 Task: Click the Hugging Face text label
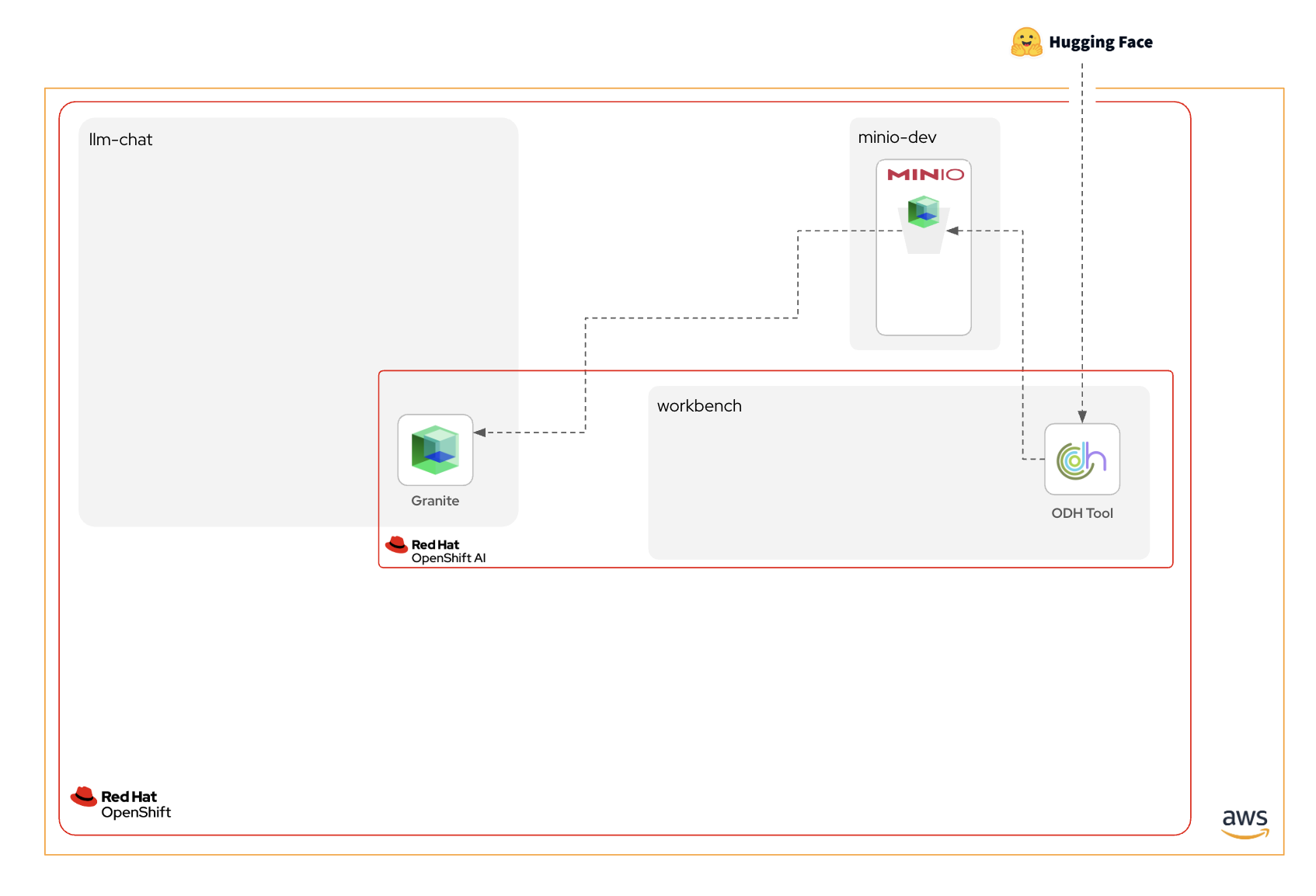(1100, 43)
